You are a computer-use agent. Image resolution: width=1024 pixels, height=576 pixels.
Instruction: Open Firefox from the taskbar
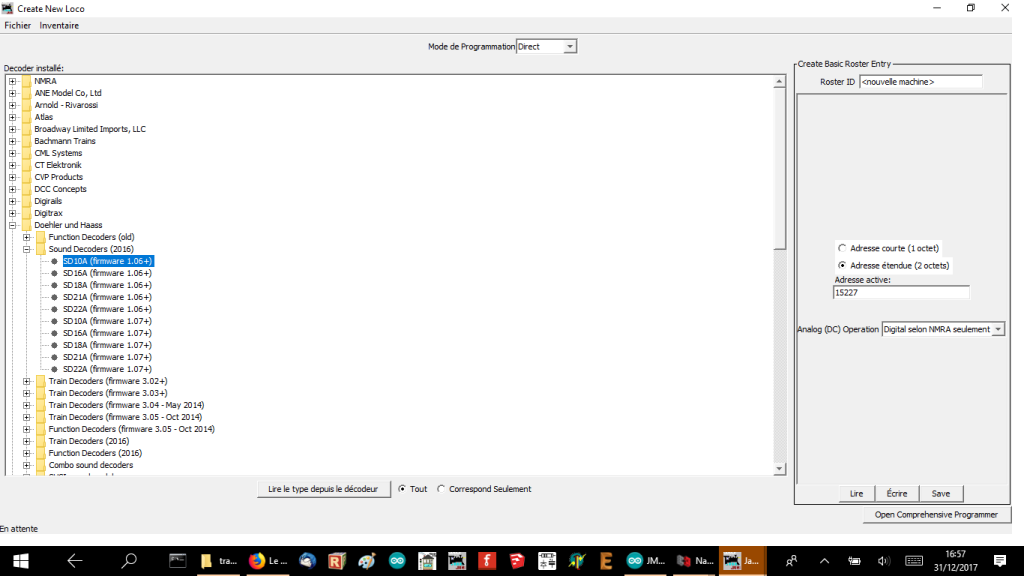coord(257,561)
